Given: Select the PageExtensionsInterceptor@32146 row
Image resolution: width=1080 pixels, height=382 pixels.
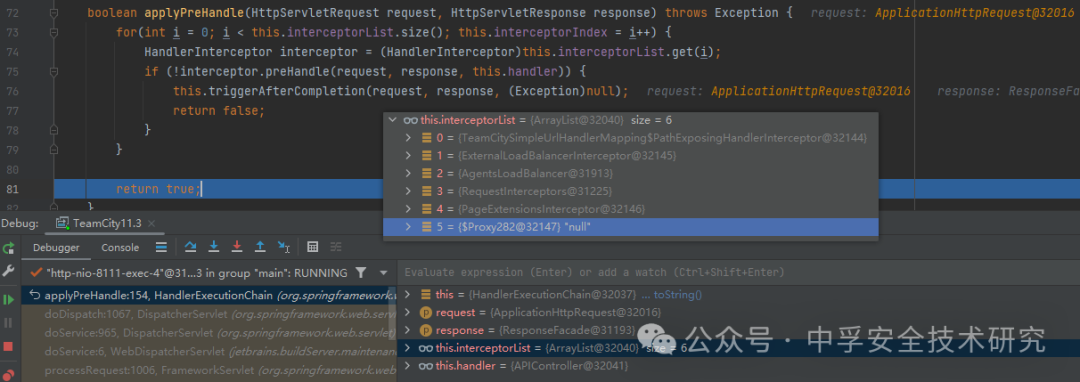Looking at the screenshot, I should click(631, 209).
